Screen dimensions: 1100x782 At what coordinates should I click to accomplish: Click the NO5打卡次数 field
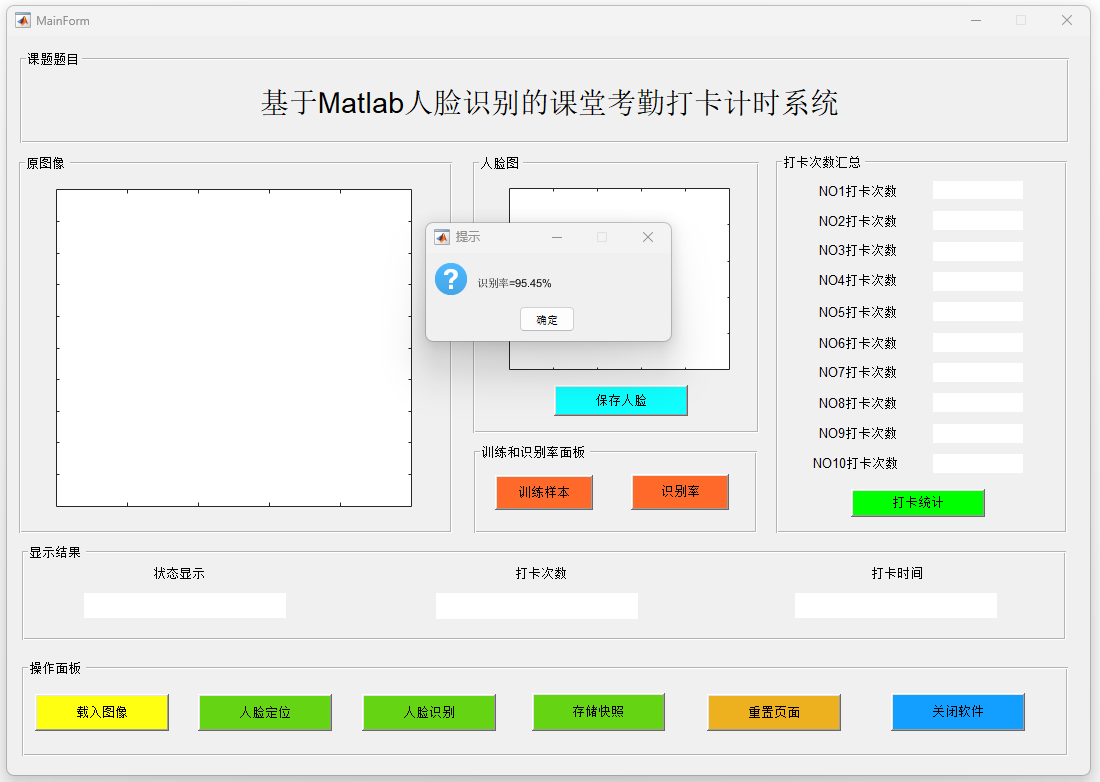coord(977,311)
